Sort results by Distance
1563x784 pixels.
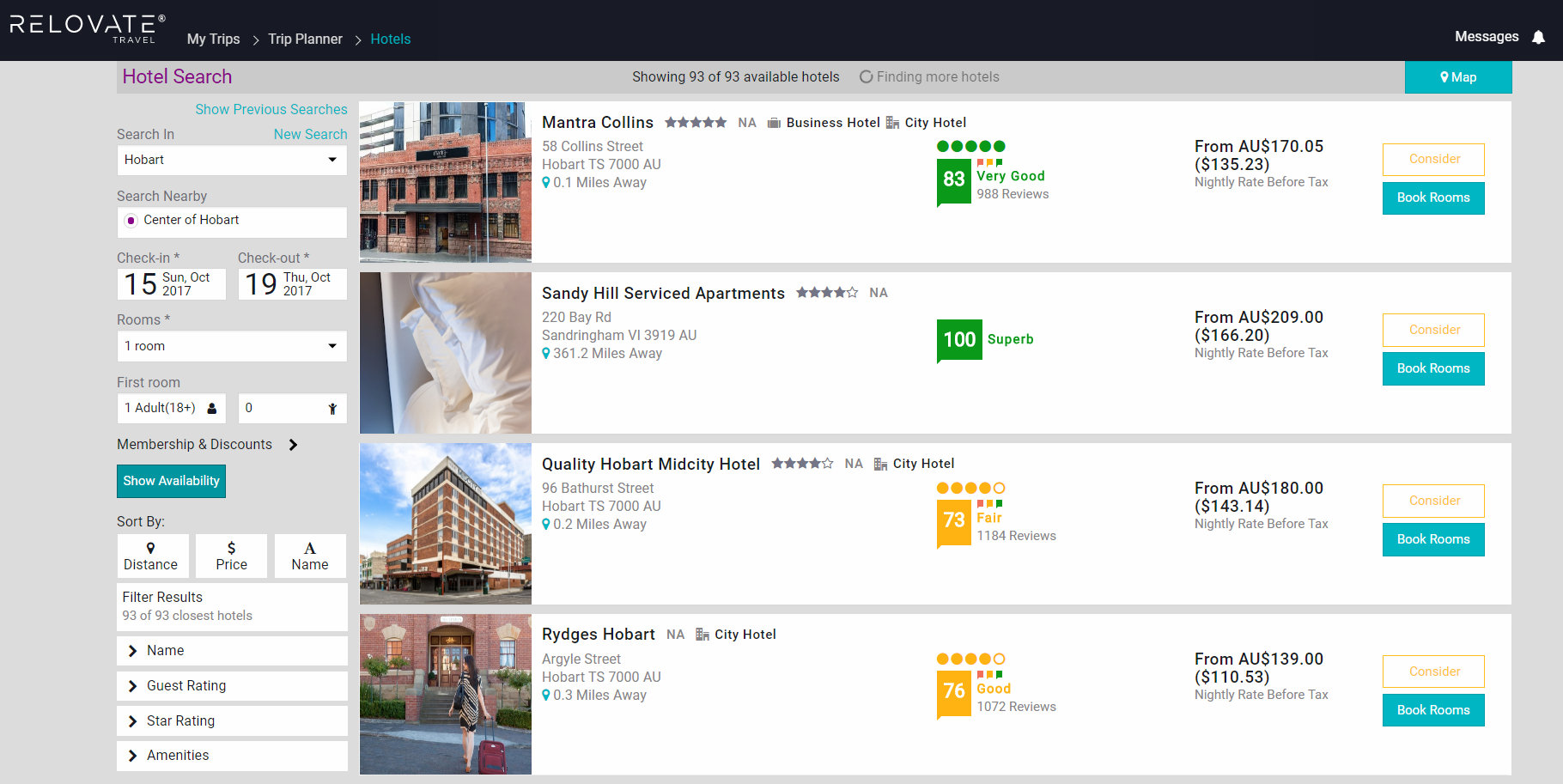point(153,556)
